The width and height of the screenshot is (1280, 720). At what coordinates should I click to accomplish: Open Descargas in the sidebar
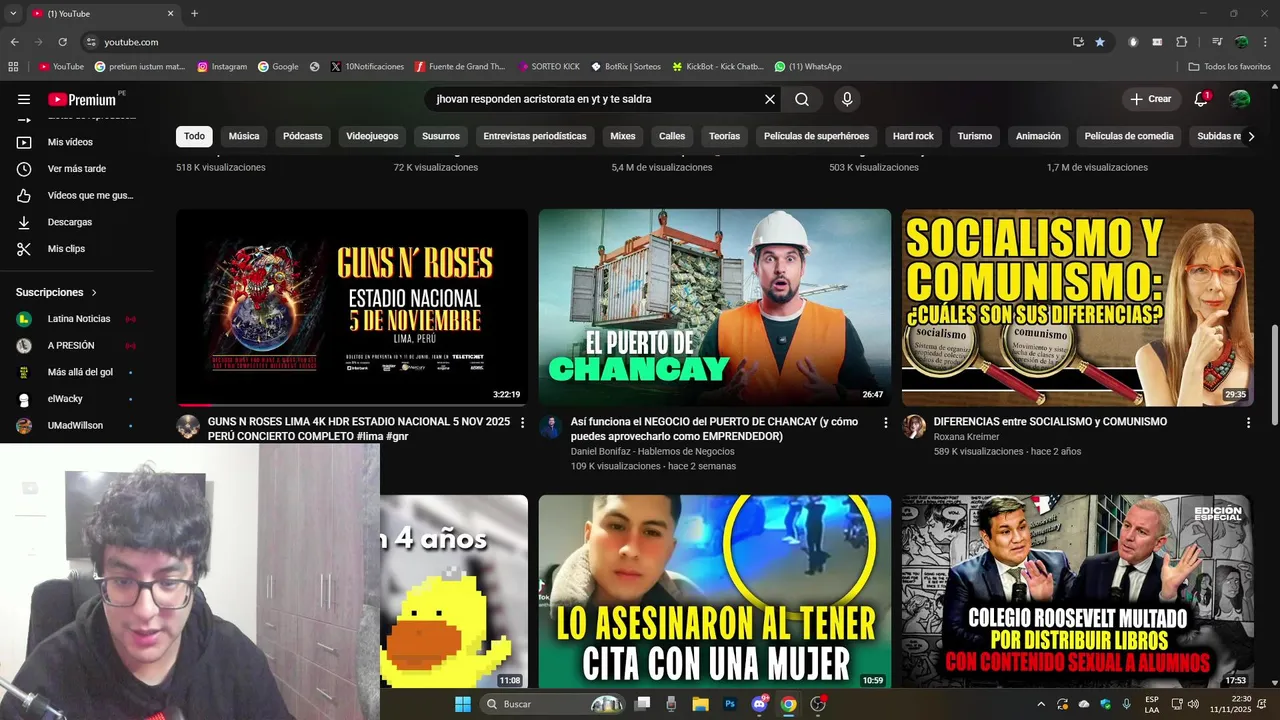pos(77,222)
